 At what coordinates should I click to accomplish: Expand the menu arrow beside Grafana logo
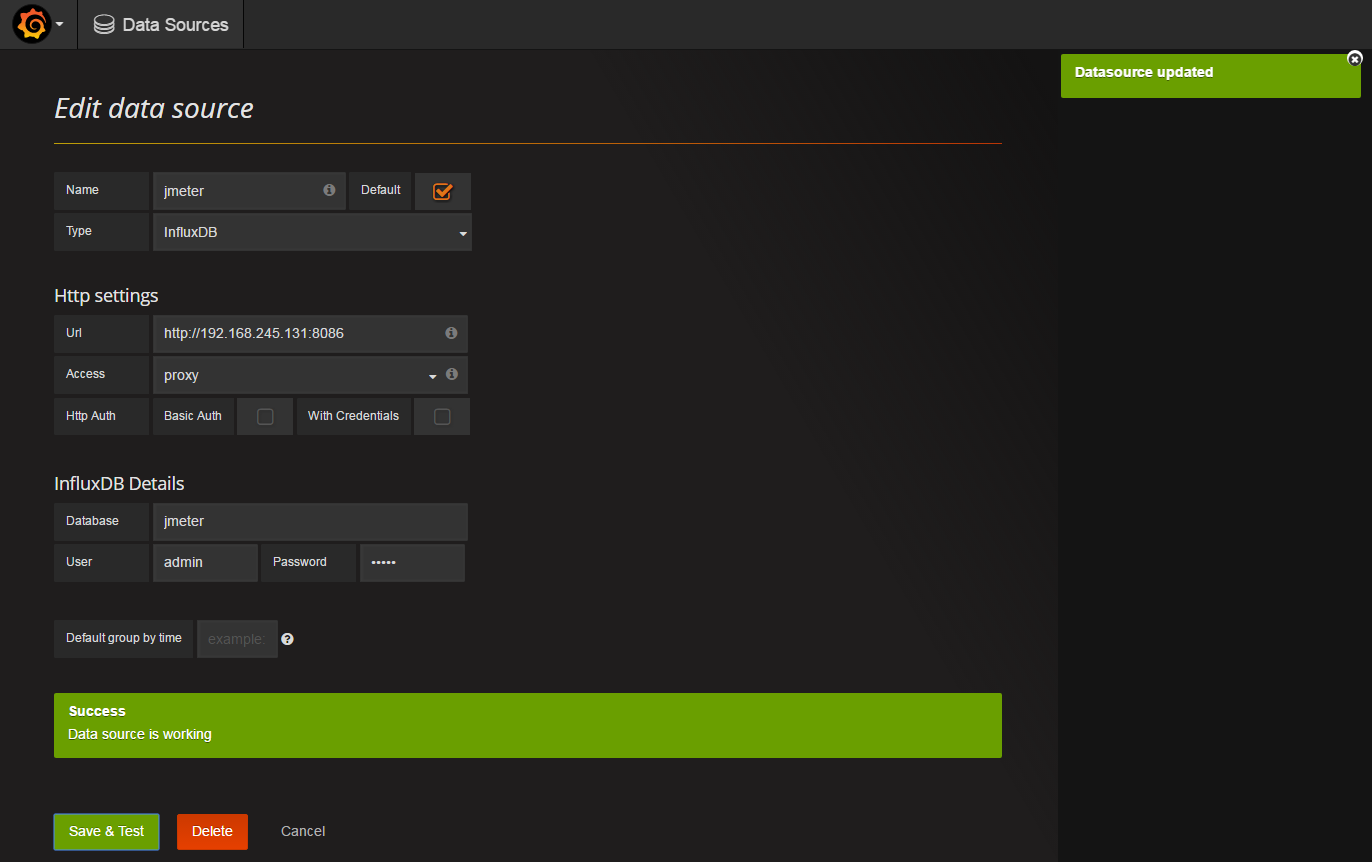(x=60, y=25)
